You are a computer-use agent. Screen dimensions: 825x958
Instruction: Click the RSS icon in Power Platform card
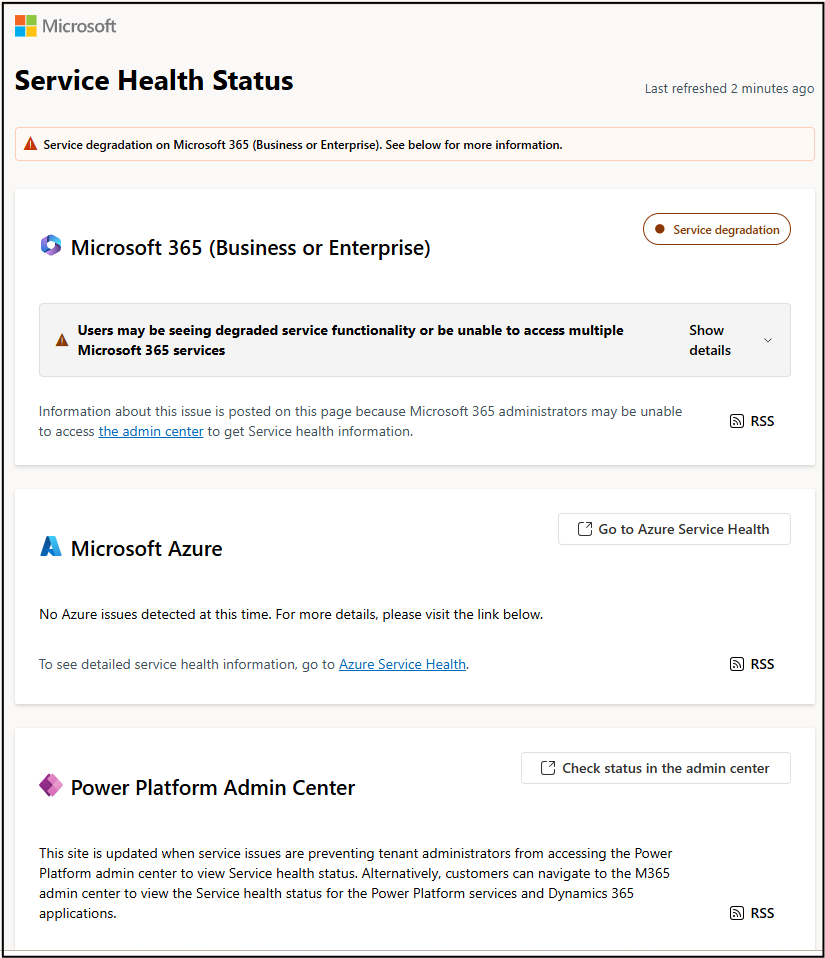pyautogui.click(x=737, y=913)
